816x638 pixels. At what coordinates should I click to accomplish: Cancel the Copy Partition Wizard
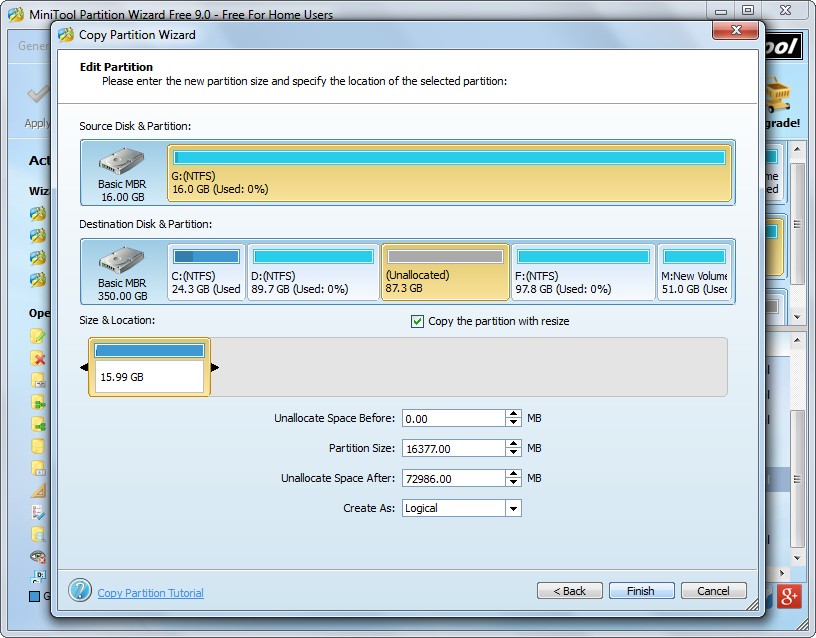pos(713,591)
